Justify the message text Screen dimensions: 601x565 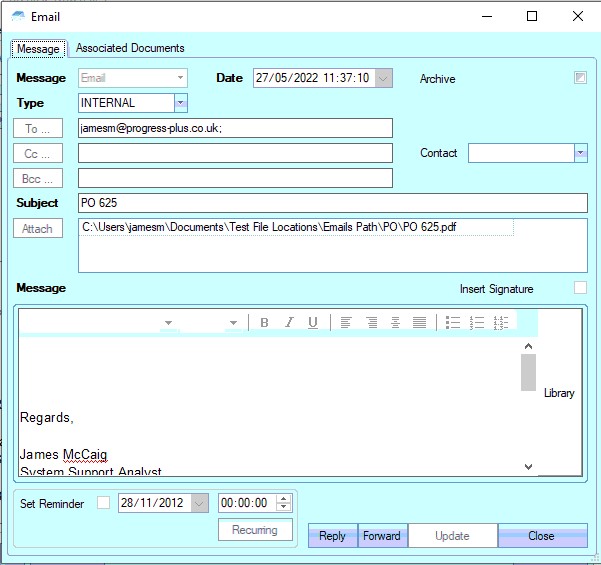[x=420, y=322]
